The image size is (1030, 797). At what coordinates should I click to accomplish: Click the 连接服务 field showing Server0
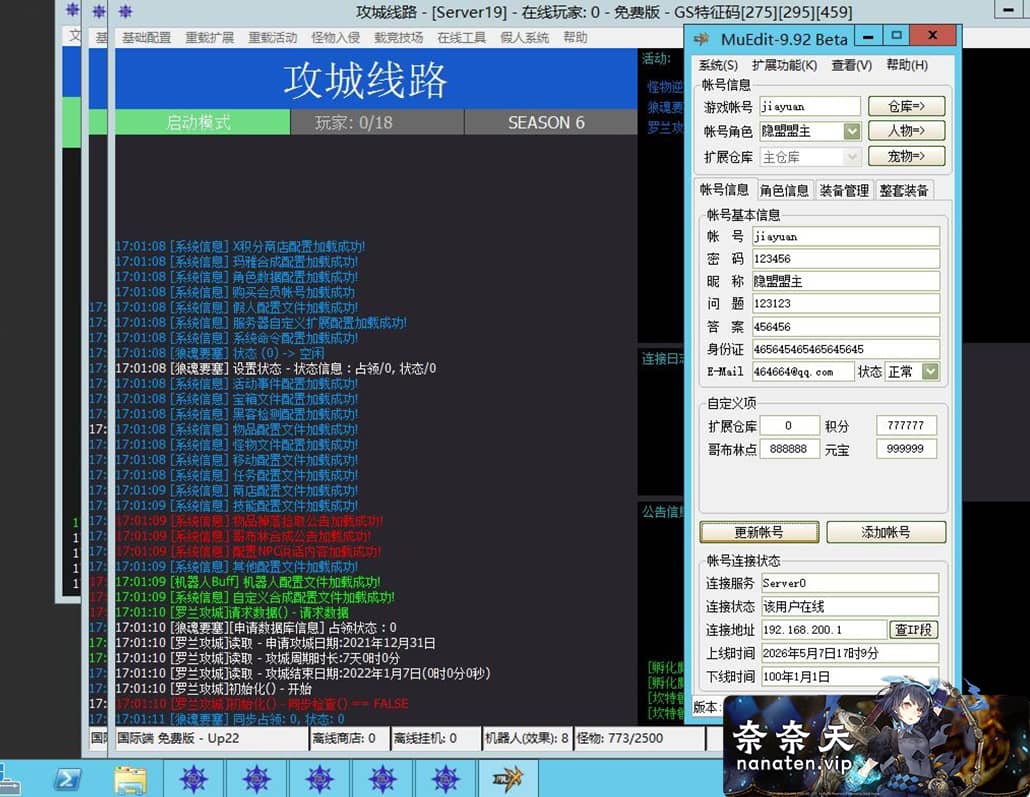pos(849,583)
